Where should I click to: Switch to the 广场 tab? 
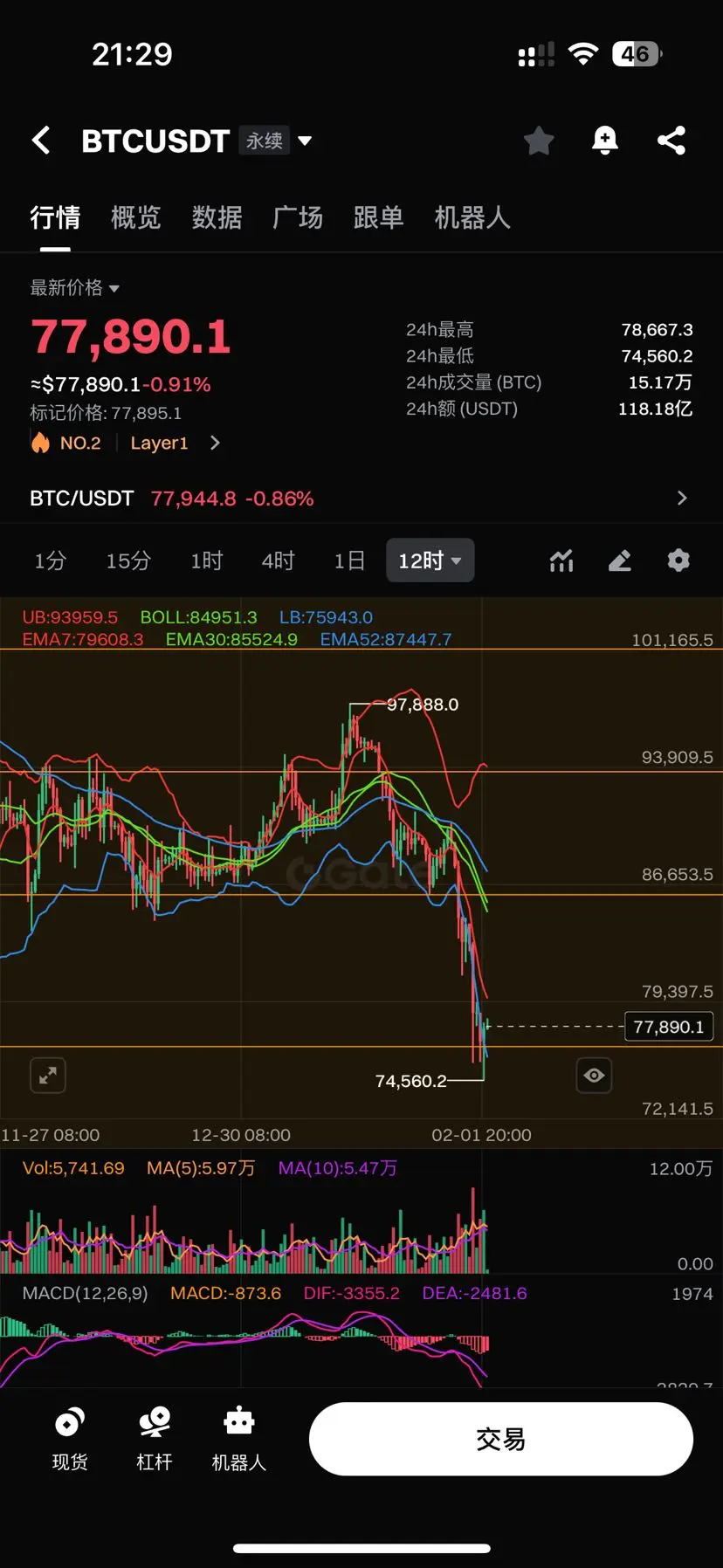pyautogui.click(x=298, y=217)
